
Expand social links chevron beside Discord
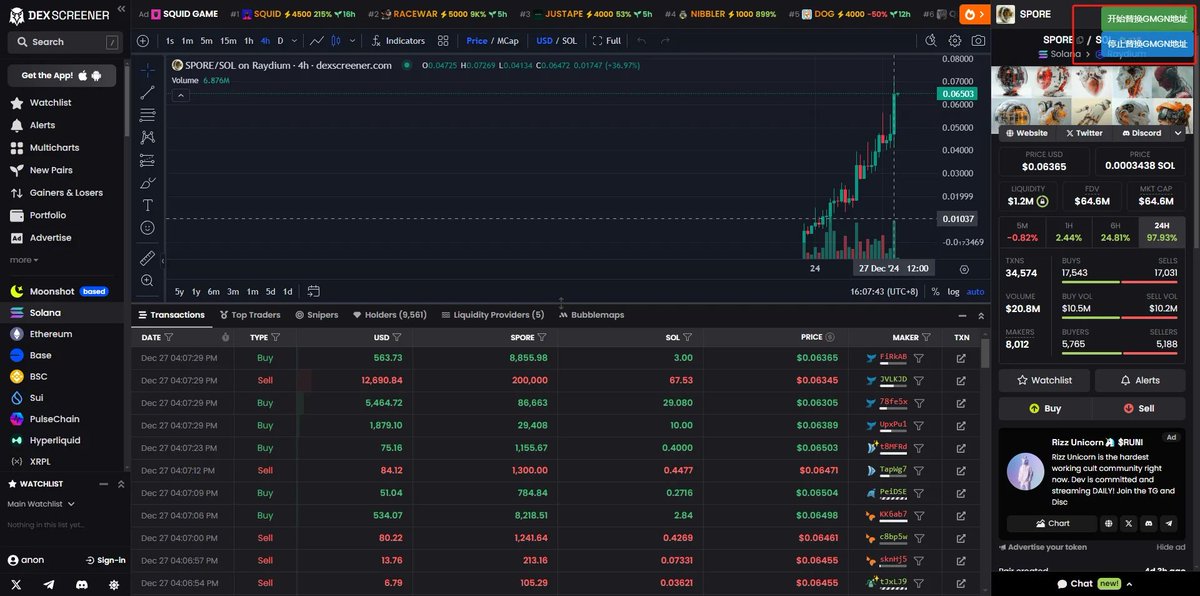pyautogui.click(x=1178, y=133)
